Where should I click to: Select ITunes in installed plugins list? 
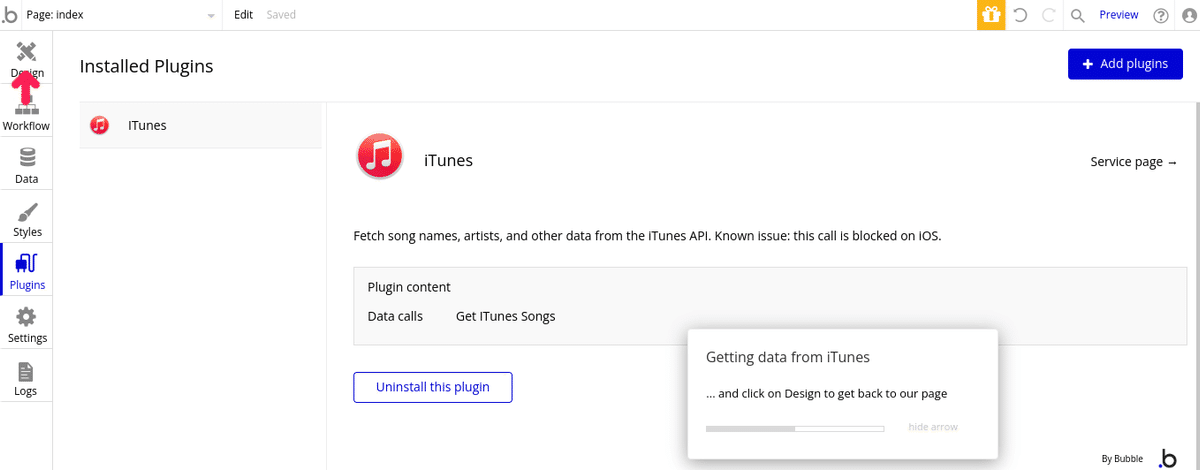(x=201, y=125)
